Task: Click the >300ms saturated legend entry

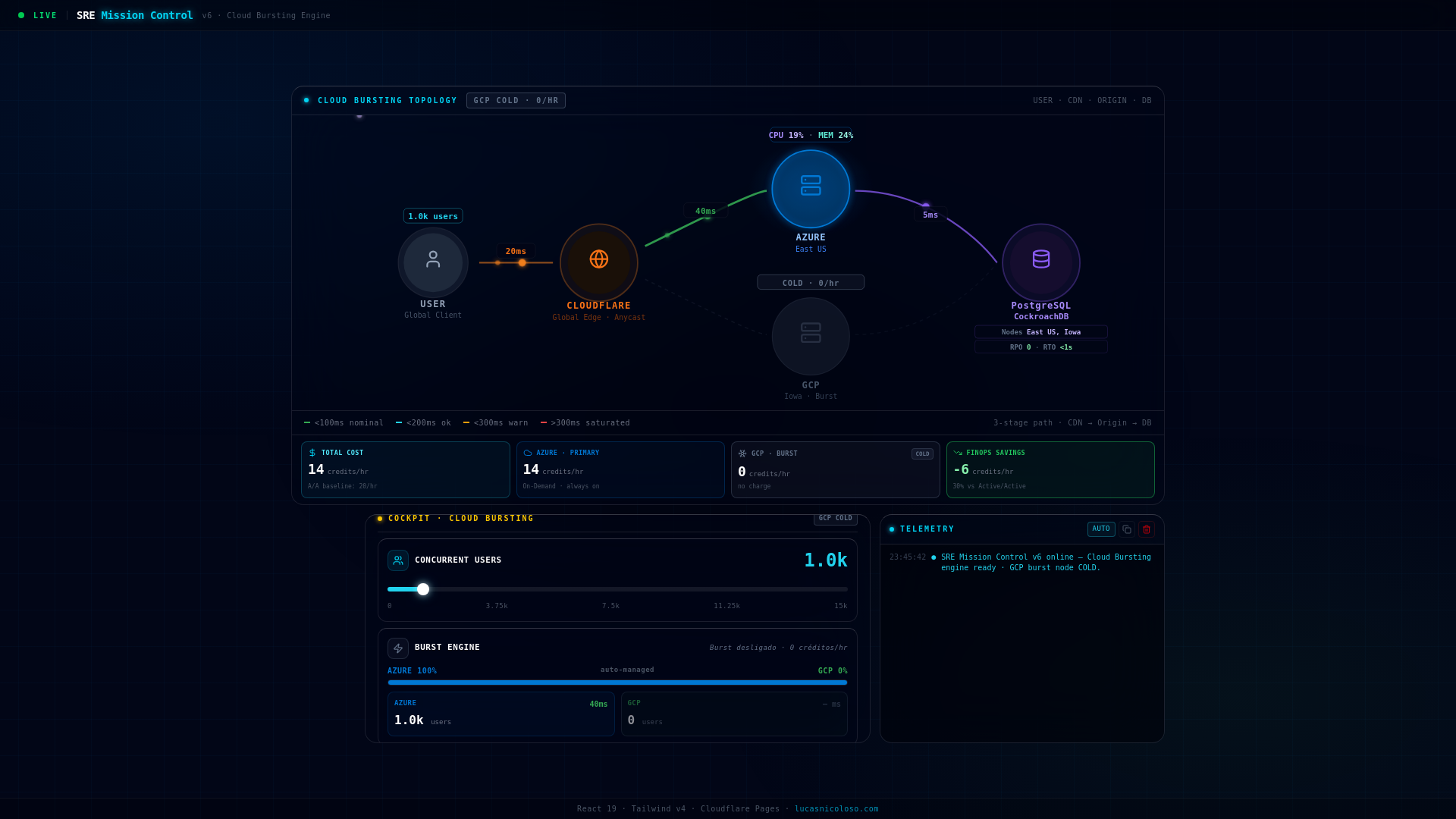Action: coord(585,423)
